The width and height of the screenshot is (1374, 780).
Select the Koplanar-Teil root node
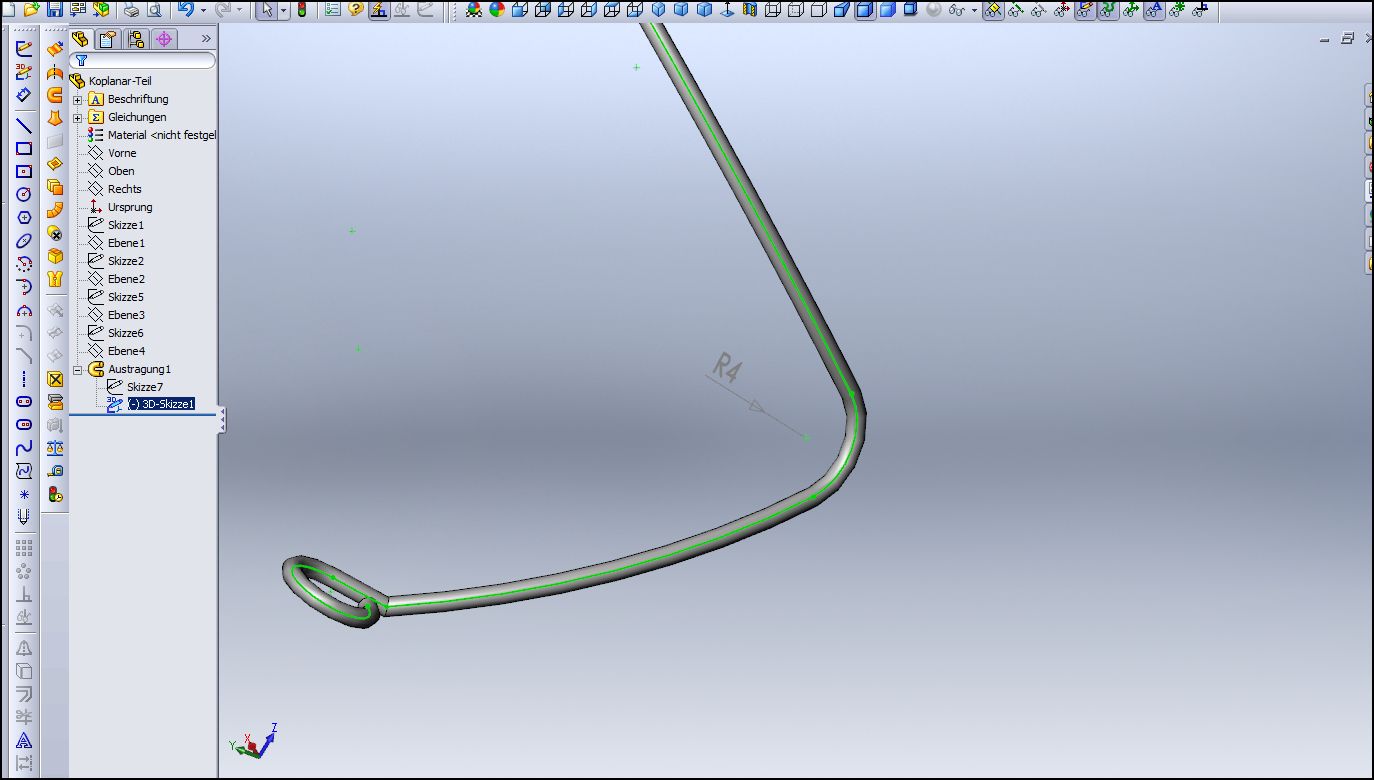coord(120,81)
